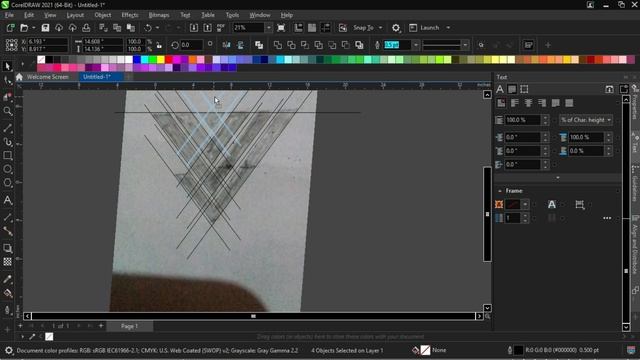640x360 pixels.
Task: Open % of Char. height dropdown
Action: click(586, 120)
